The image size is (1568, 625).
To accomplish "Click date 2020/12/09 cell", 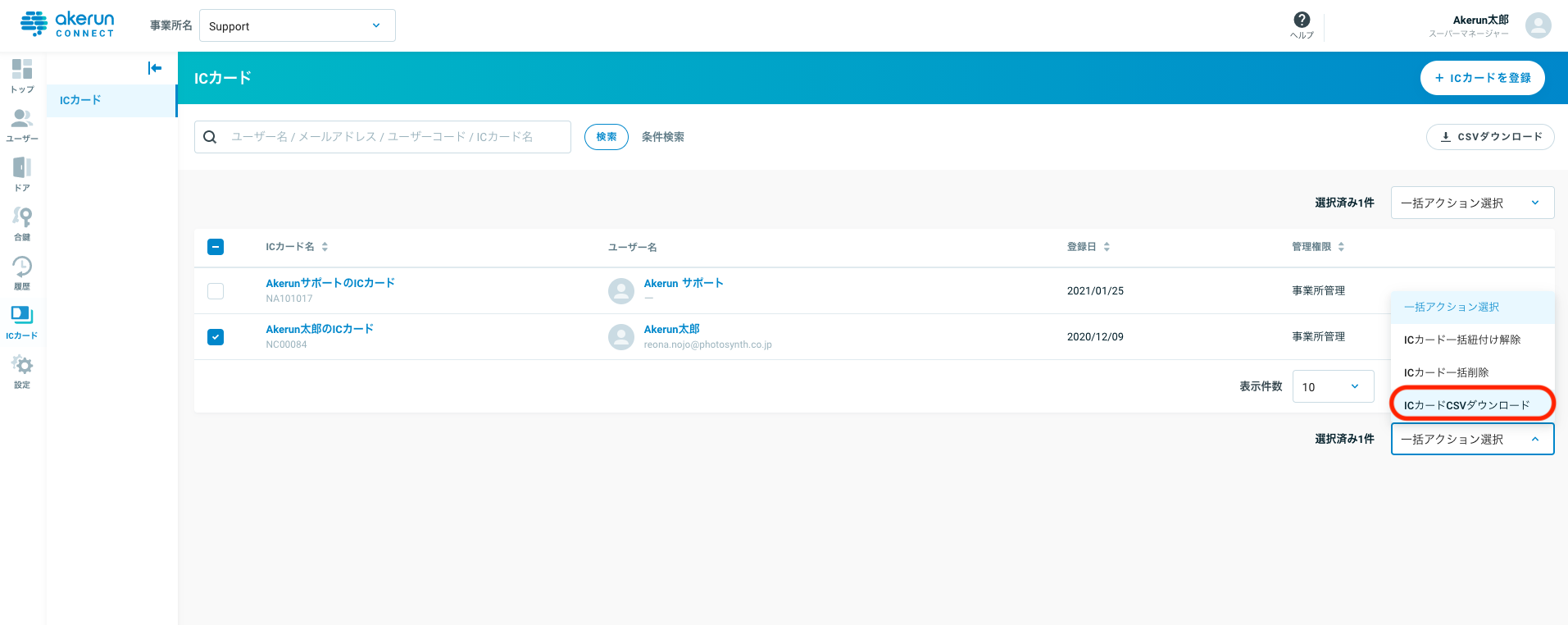I will point(1095,337).
